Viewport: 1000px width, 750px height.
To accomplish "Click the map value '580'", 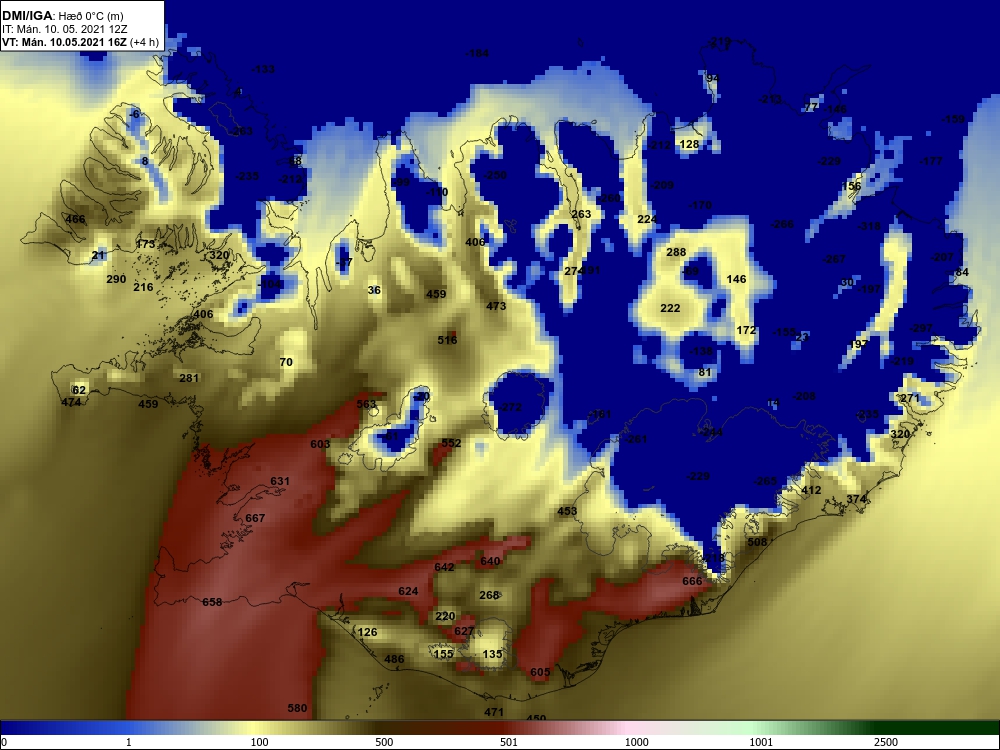I will pos(297,708).
